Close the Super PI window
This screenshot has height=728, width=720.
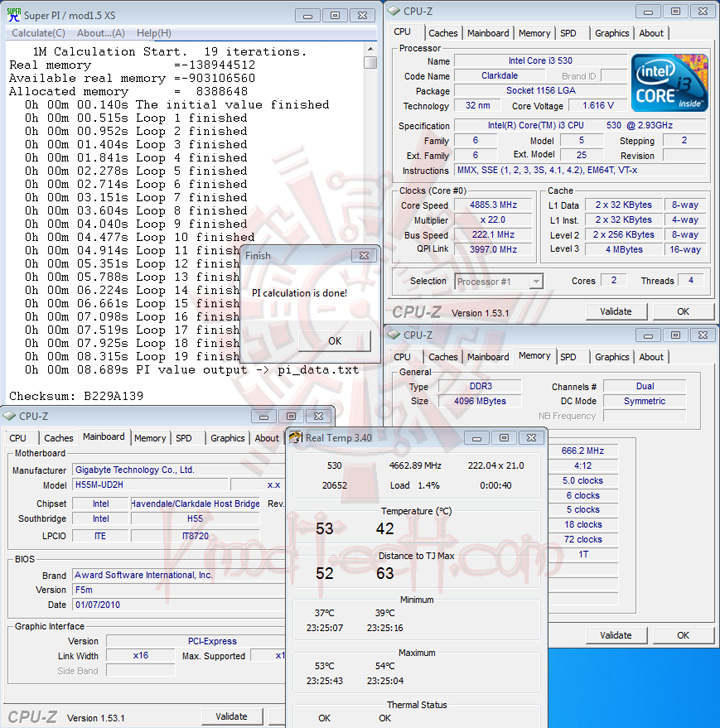[362, 15]
